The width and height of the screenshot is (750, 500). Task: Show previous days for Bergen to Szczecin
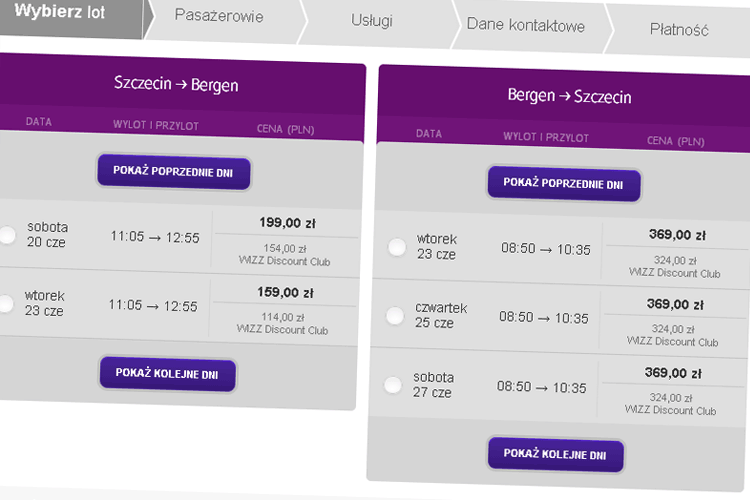tap(564, 184)
